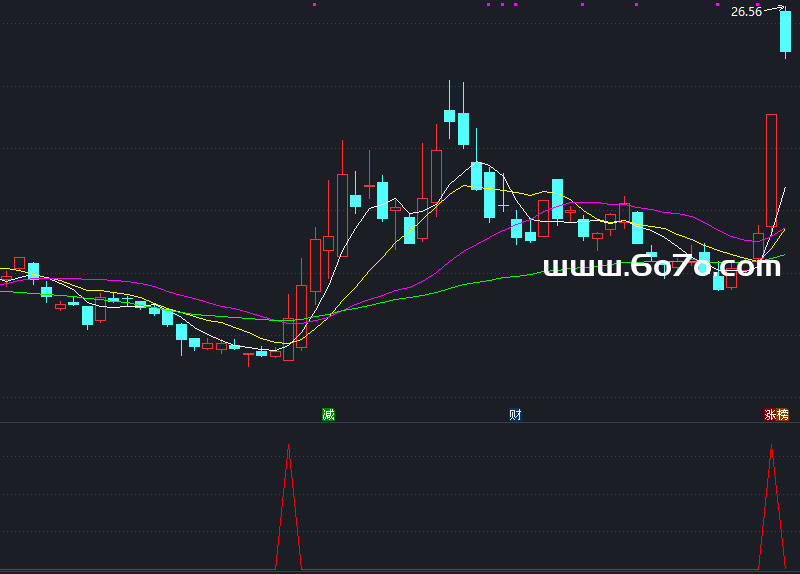Select the 26.56 high price label

point(746,12)
